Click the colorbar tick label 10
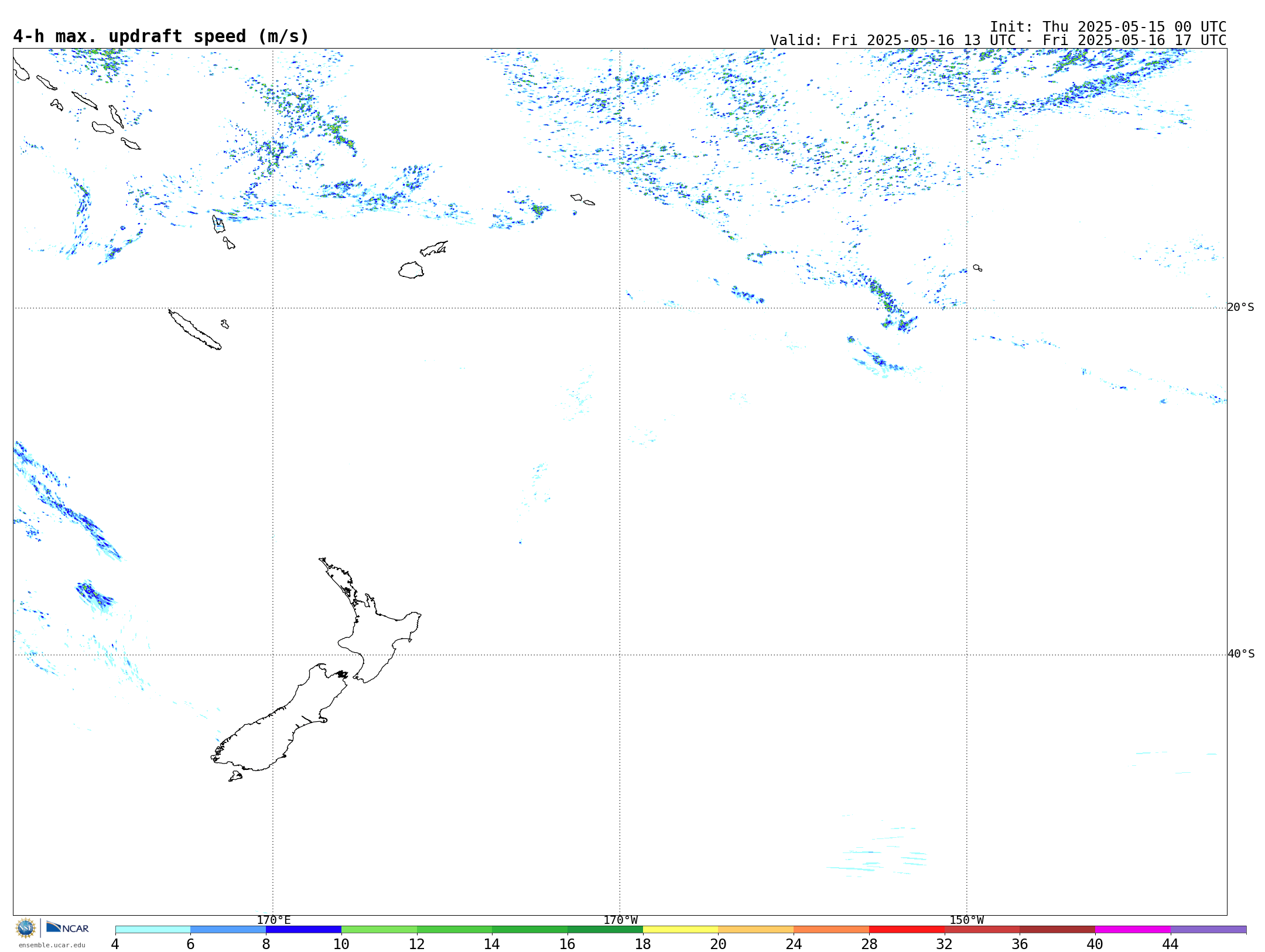Image resolution: width=1265 pixels, height=952 pixels. (341, 944)
